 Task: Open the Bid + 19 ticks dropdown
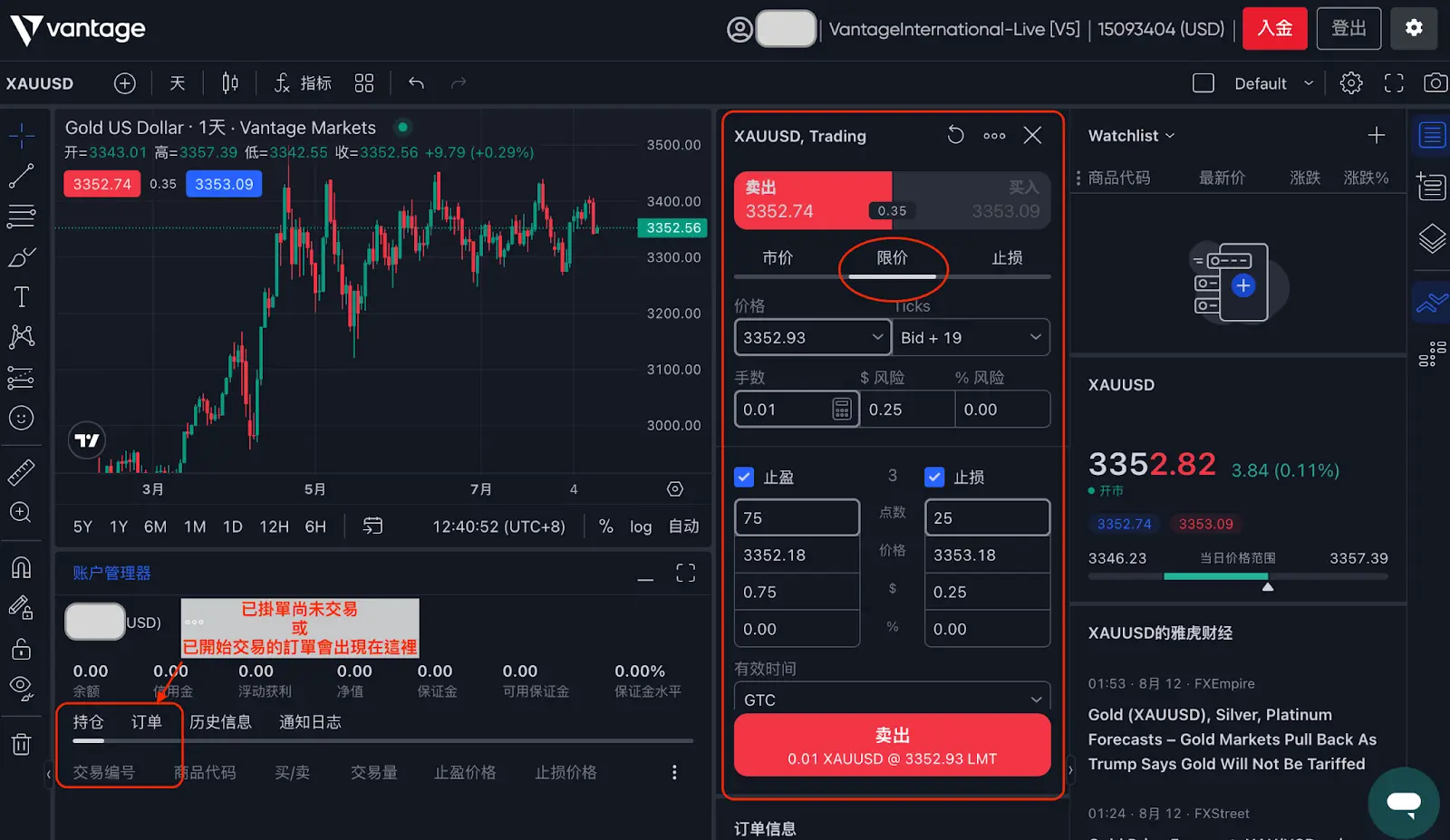pos(971,337)
